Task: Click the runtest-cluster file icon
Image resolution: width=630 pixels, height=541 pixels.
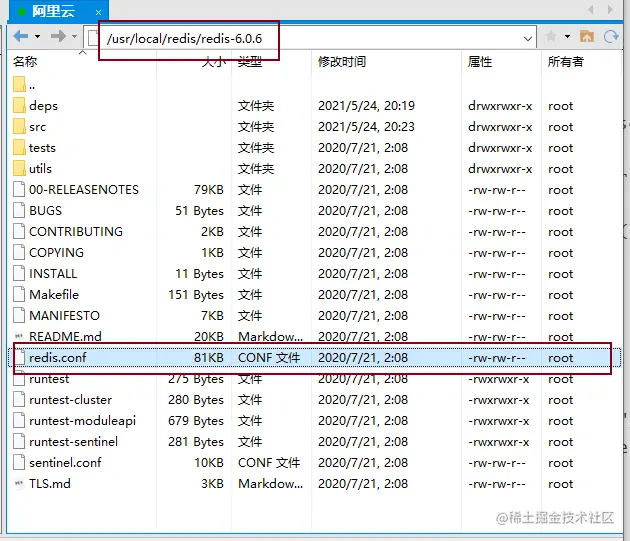Action: click(x=19, y=399)
